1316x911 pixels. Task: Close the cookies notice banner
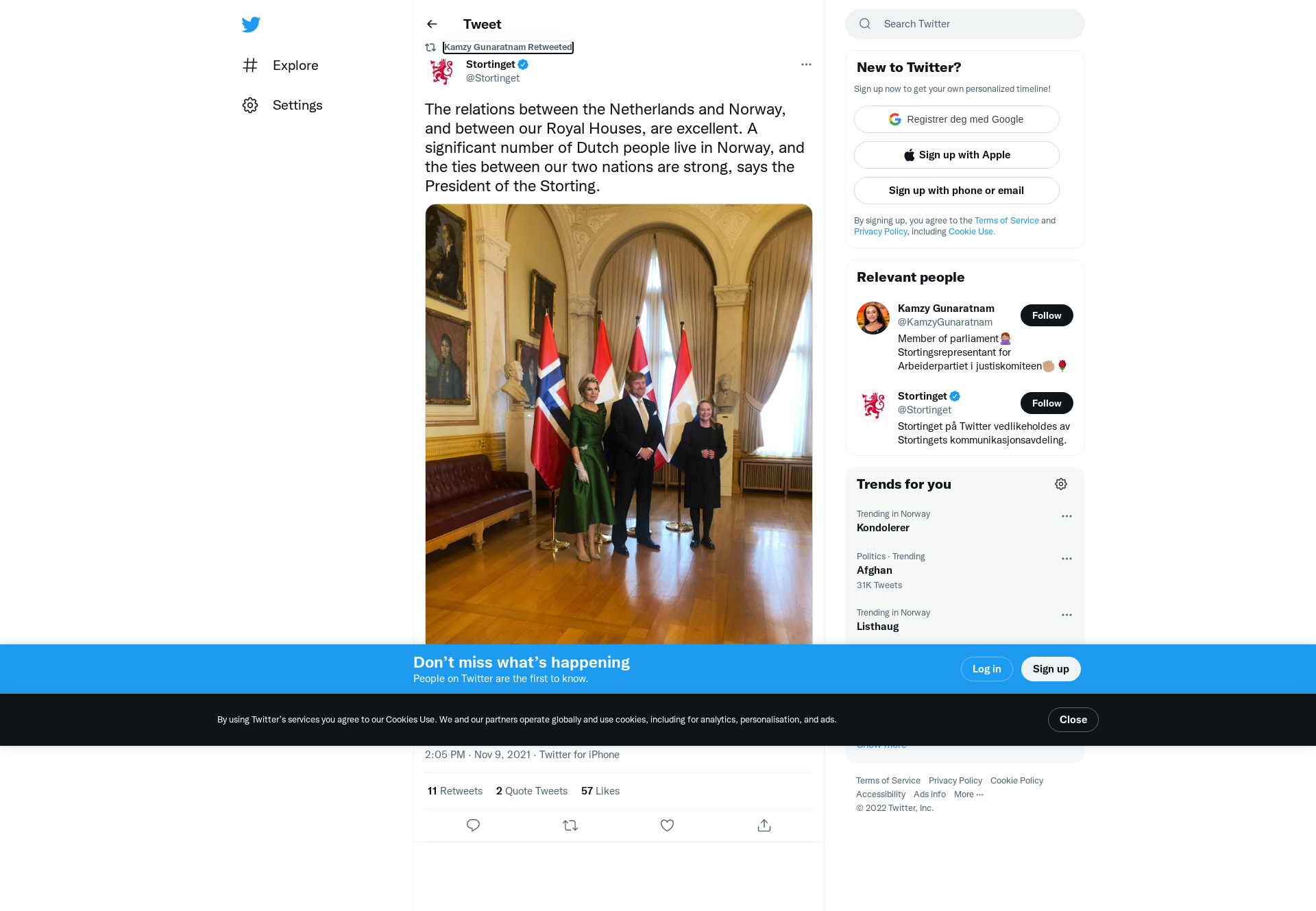coord(1073,720)
